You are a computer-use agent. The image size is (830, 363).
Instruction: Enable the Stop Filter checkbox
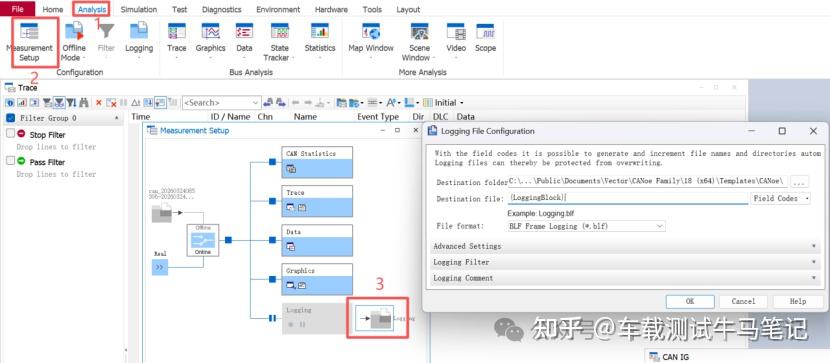pyautogui.click(x=11, y=134)
